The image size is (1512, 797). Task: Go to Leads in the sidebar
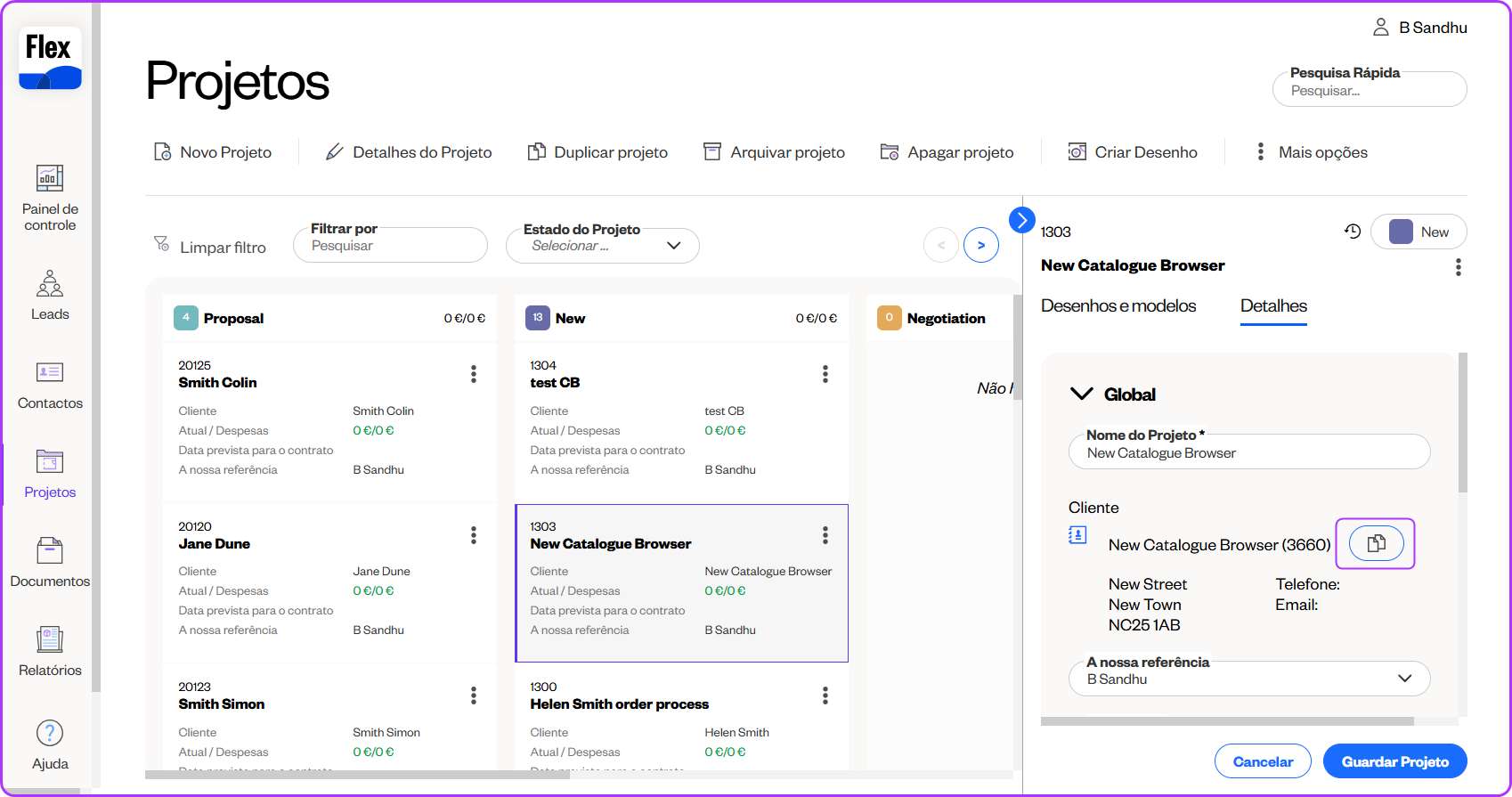[50, 284]
